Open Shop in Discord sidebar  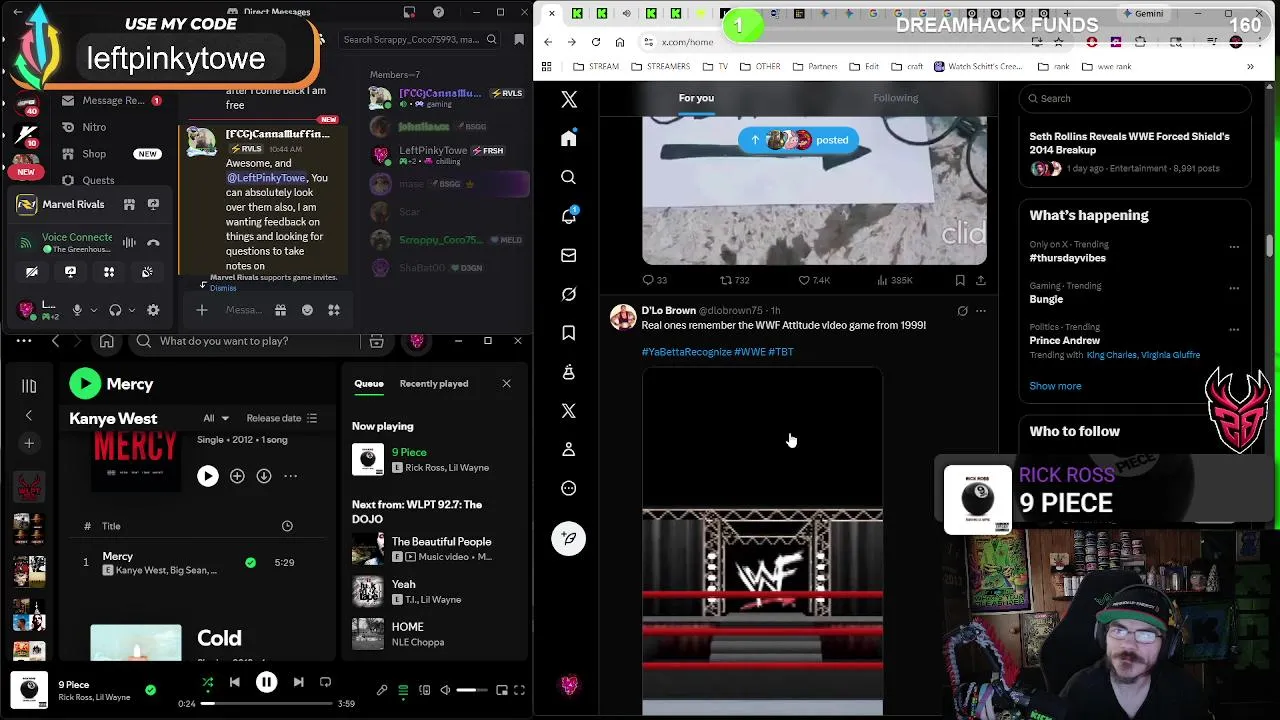pyautogui.click(x=94, y=154)
